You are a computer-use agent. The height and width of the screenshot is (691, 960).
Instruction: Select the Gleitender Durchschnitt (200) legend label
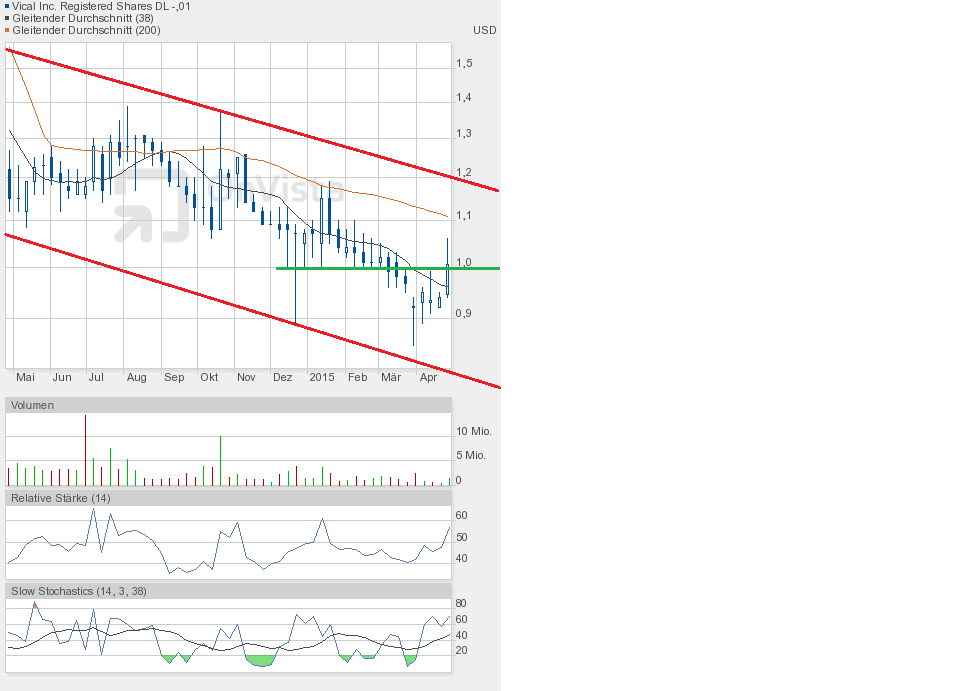[86, 31]
